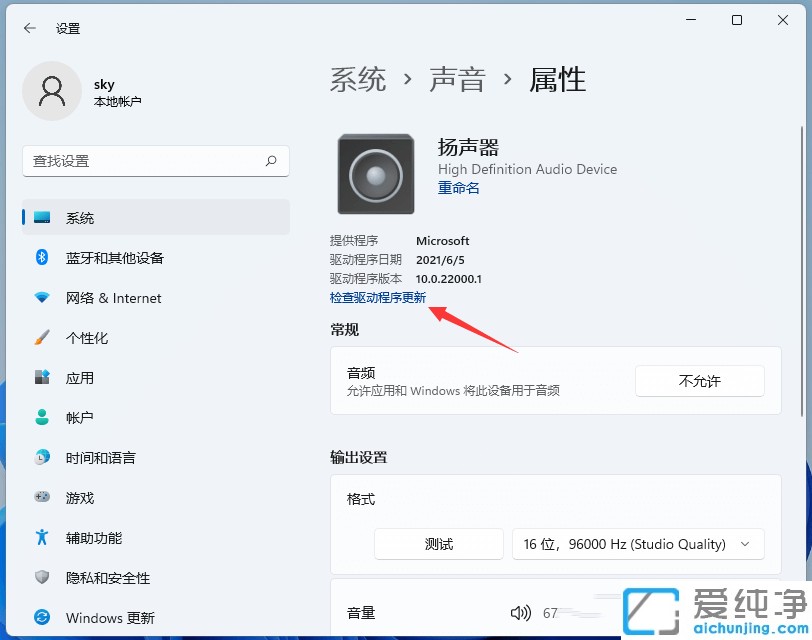Navigate to 系统 in the breadcrumb
The height and width of the screenshot is (640, 812).
point(358,80)
